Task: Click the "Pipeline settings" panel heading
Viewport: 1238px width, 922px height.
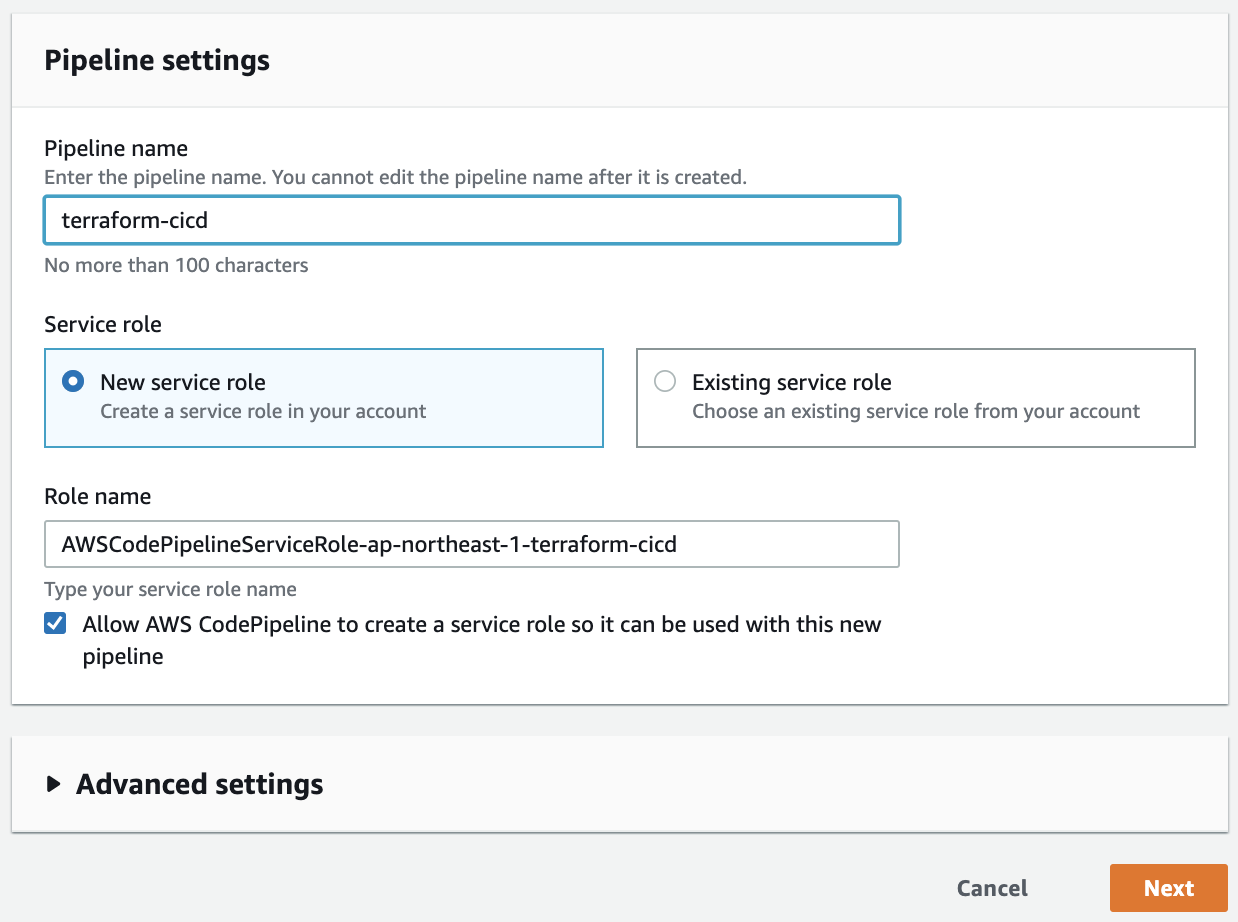Action: [x=157, y=60]
